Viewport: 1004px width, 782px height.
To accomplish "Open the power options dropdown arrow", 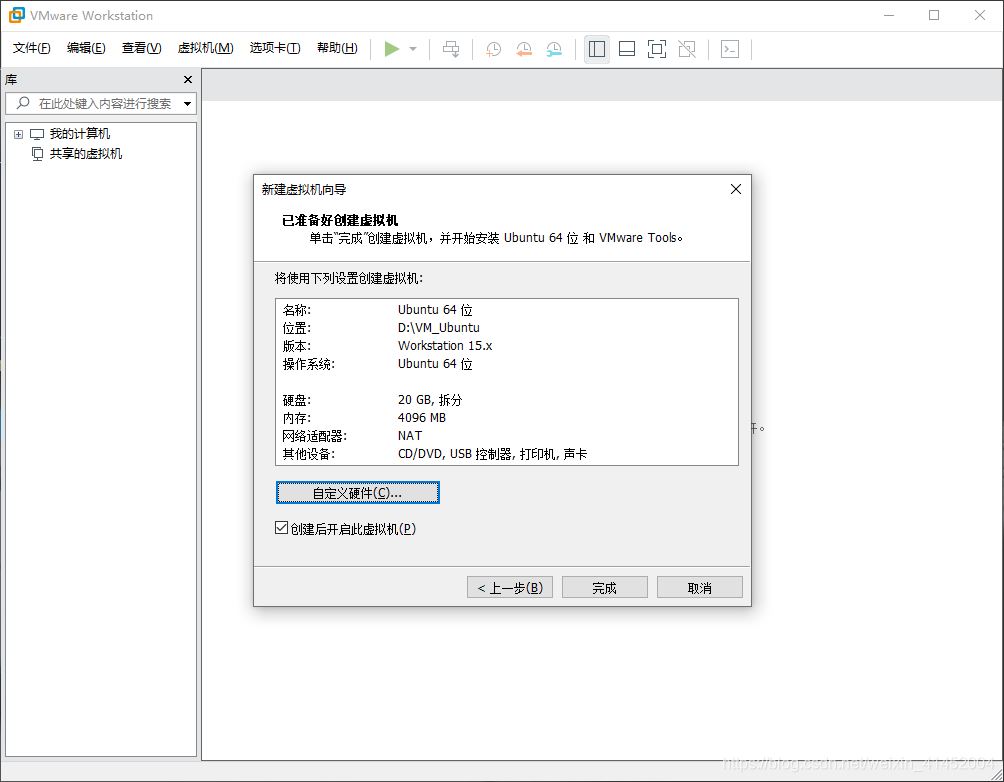I will [x=413, y=49].
